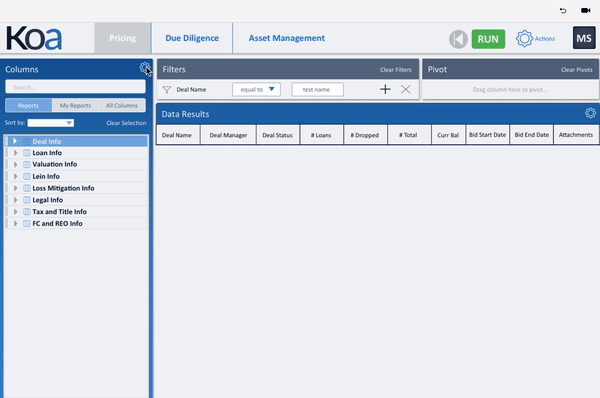Expand the FC and REO Info node
This screenshot has width=600, height=398.
click(16, 223)
